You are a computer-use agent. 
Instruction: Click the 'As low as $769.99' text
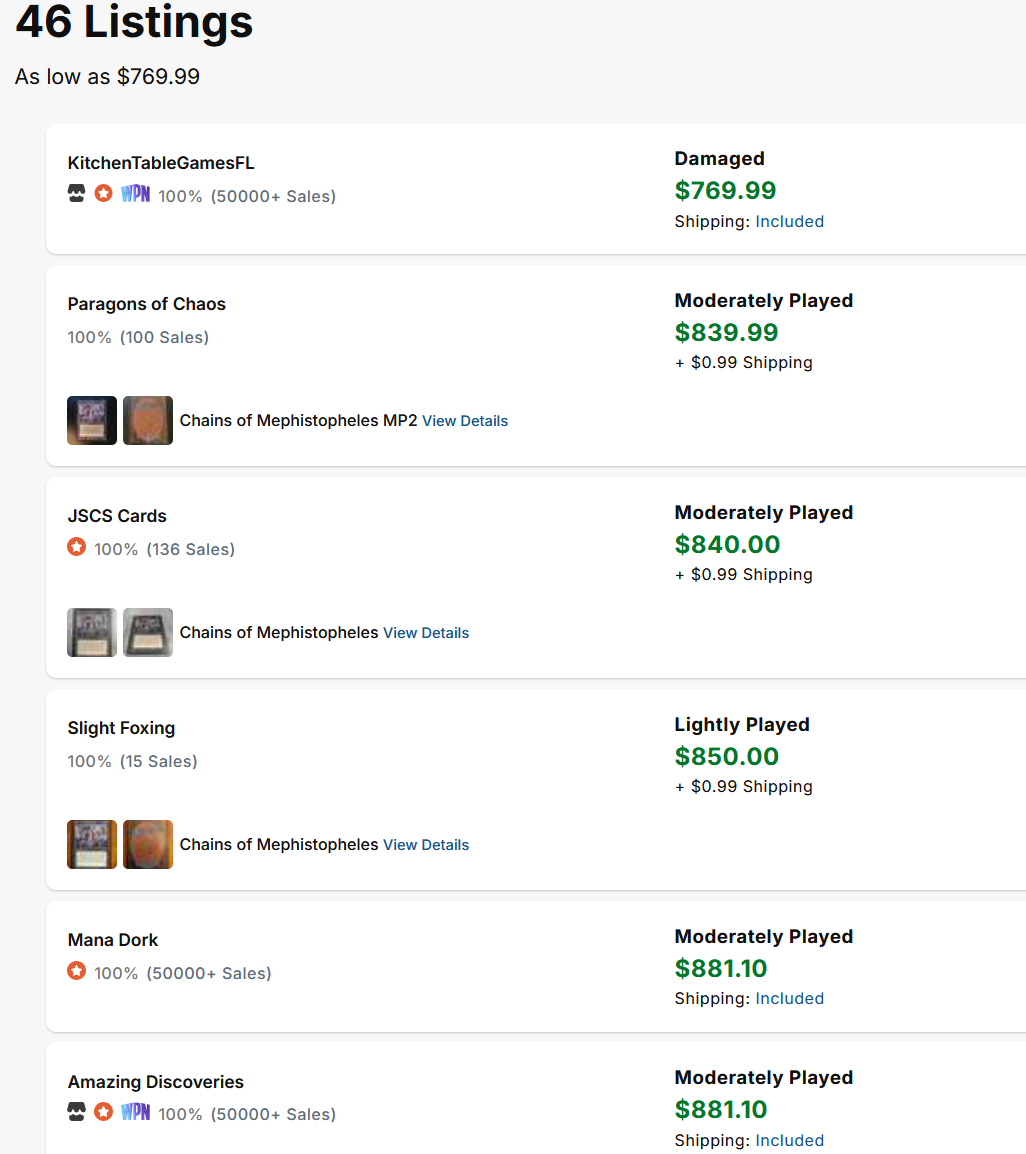click(x=107, y=77)
